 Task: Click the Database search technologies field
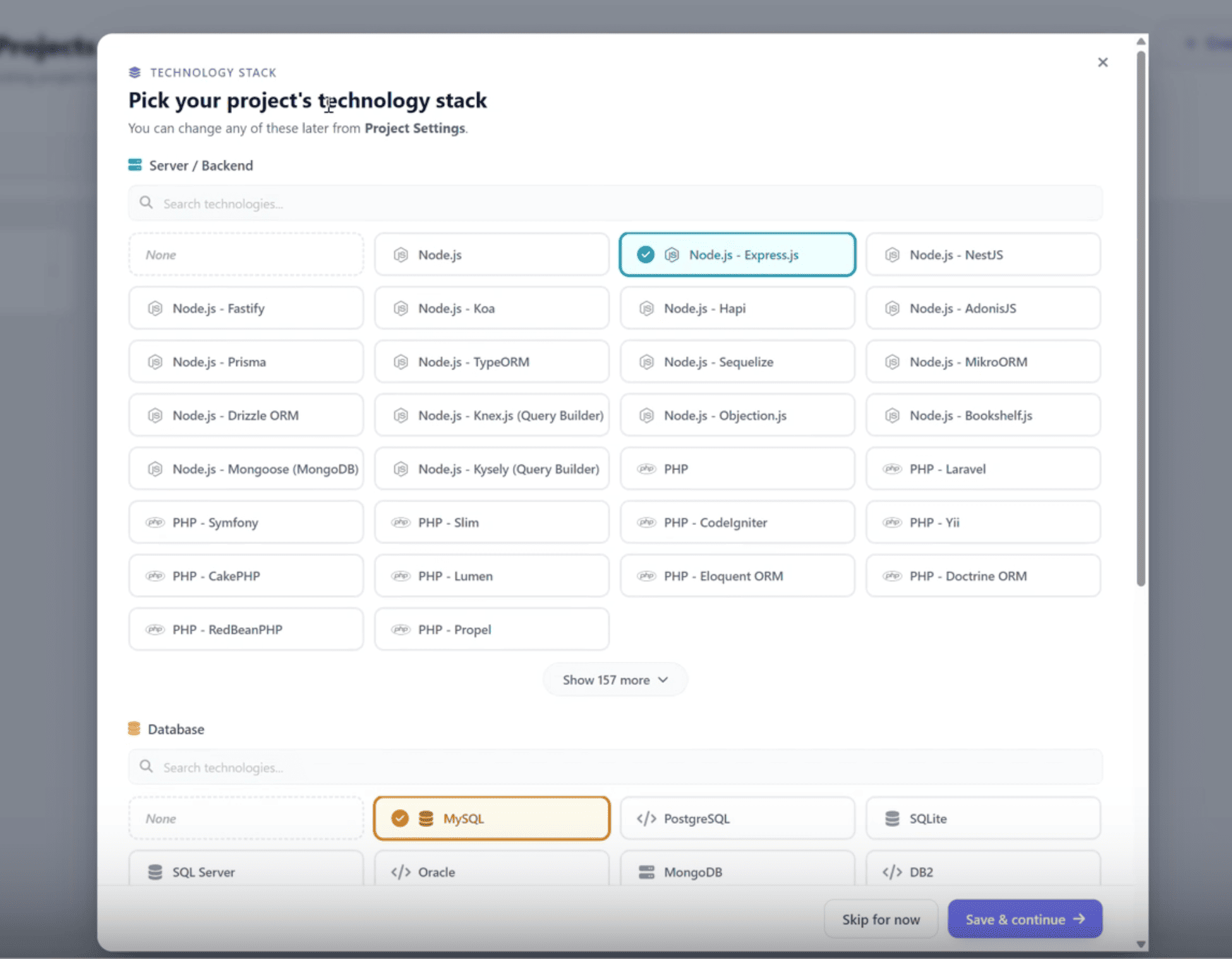(x=615, y=767)
